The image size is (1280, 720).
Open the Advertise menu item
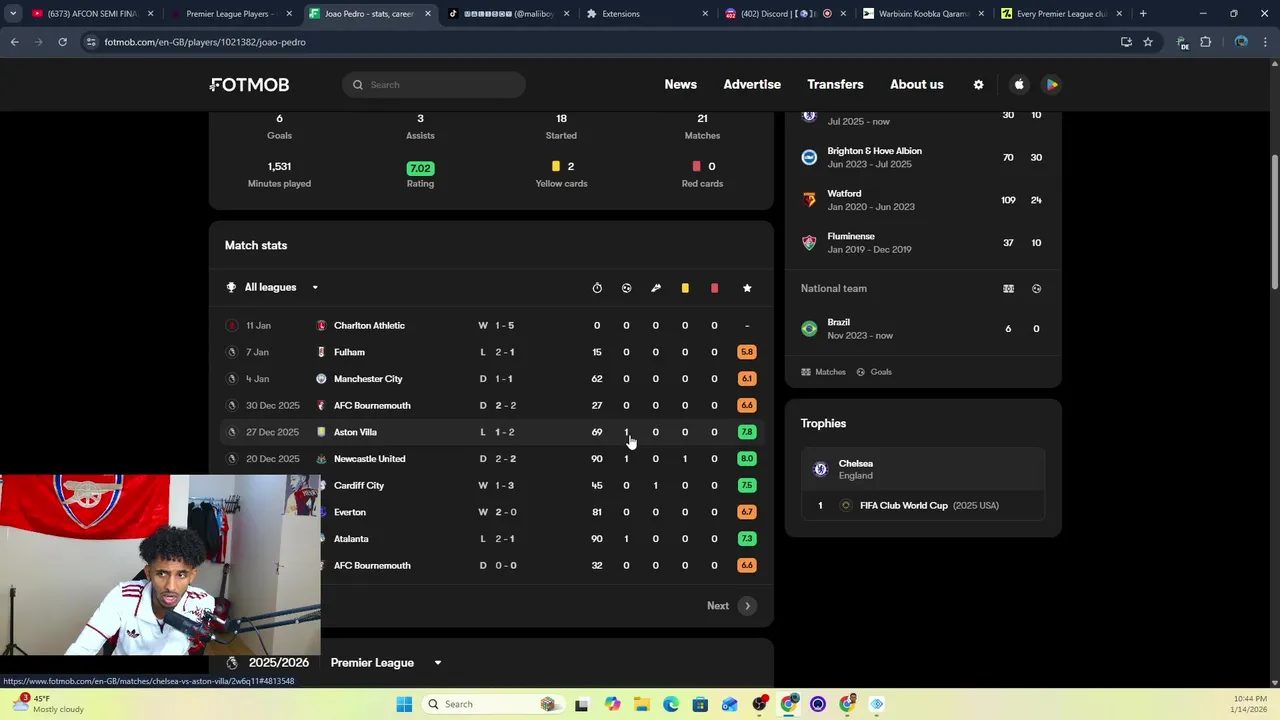(752, 85)
